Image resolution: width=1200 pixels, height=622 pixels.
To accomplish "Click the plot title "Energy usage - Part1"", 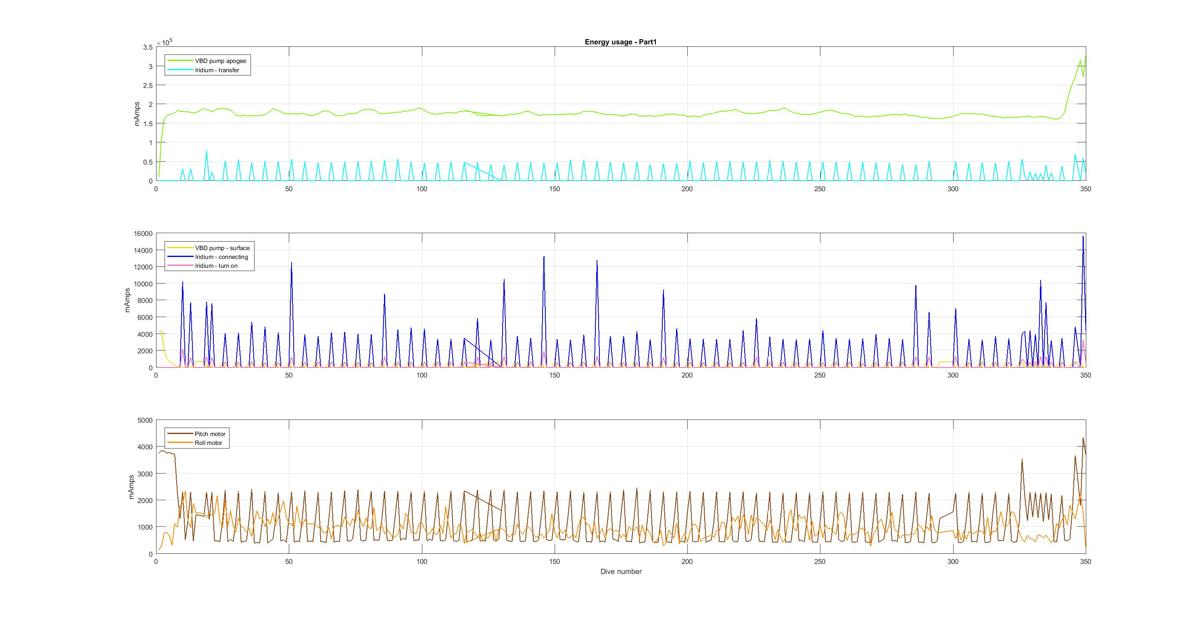I will (x=620, y=42).
